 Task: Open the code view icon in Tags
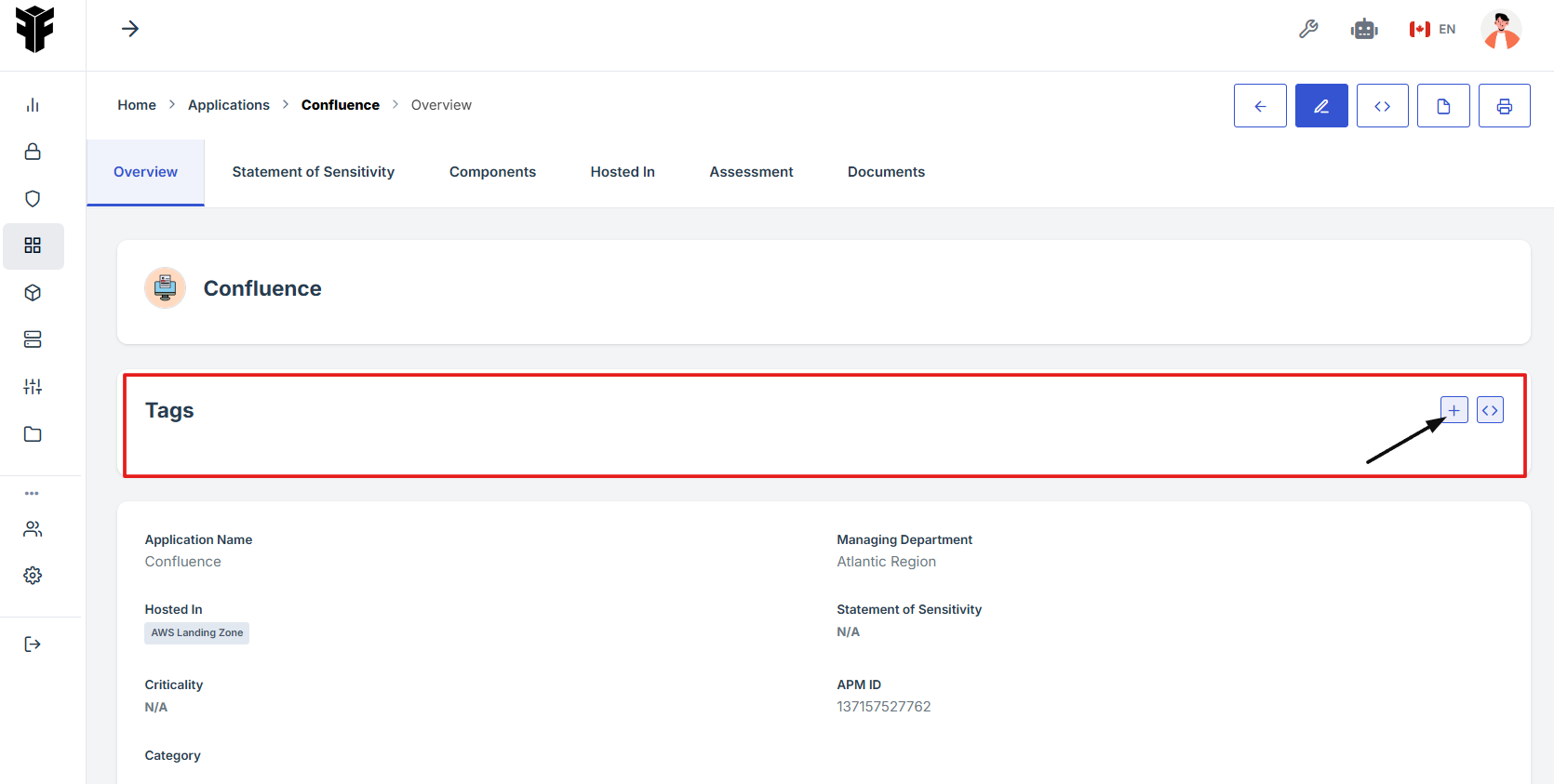pos(1490,410)
